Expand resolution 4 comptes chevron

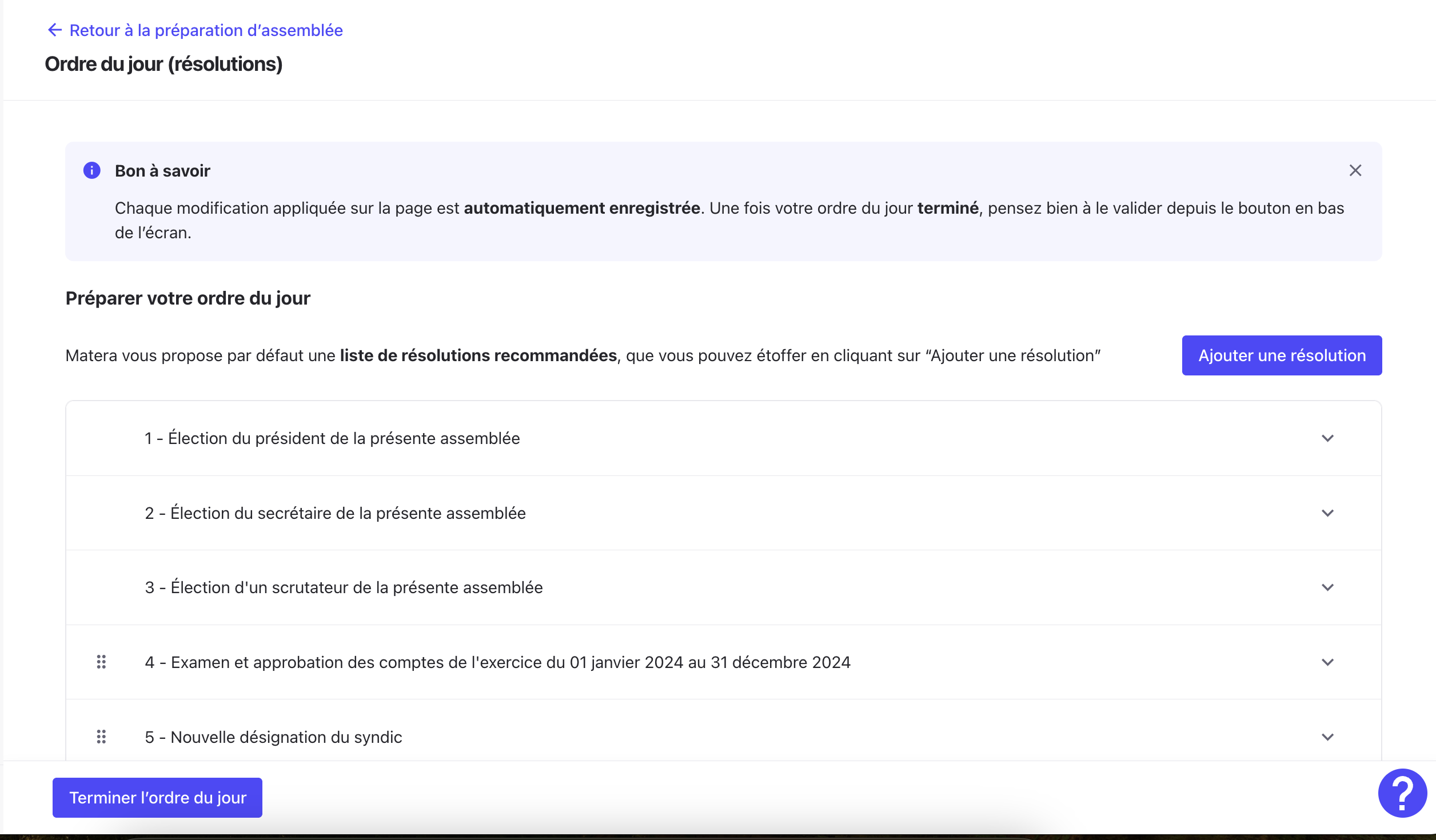(x=1327, y=662)
